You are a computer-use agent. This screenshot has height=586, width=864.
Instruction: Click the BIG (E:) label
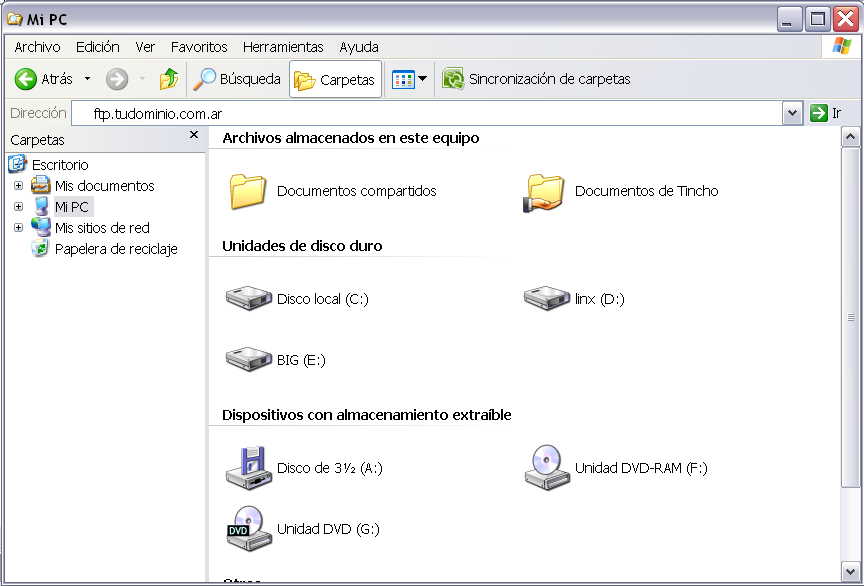(x=301, y=360)
